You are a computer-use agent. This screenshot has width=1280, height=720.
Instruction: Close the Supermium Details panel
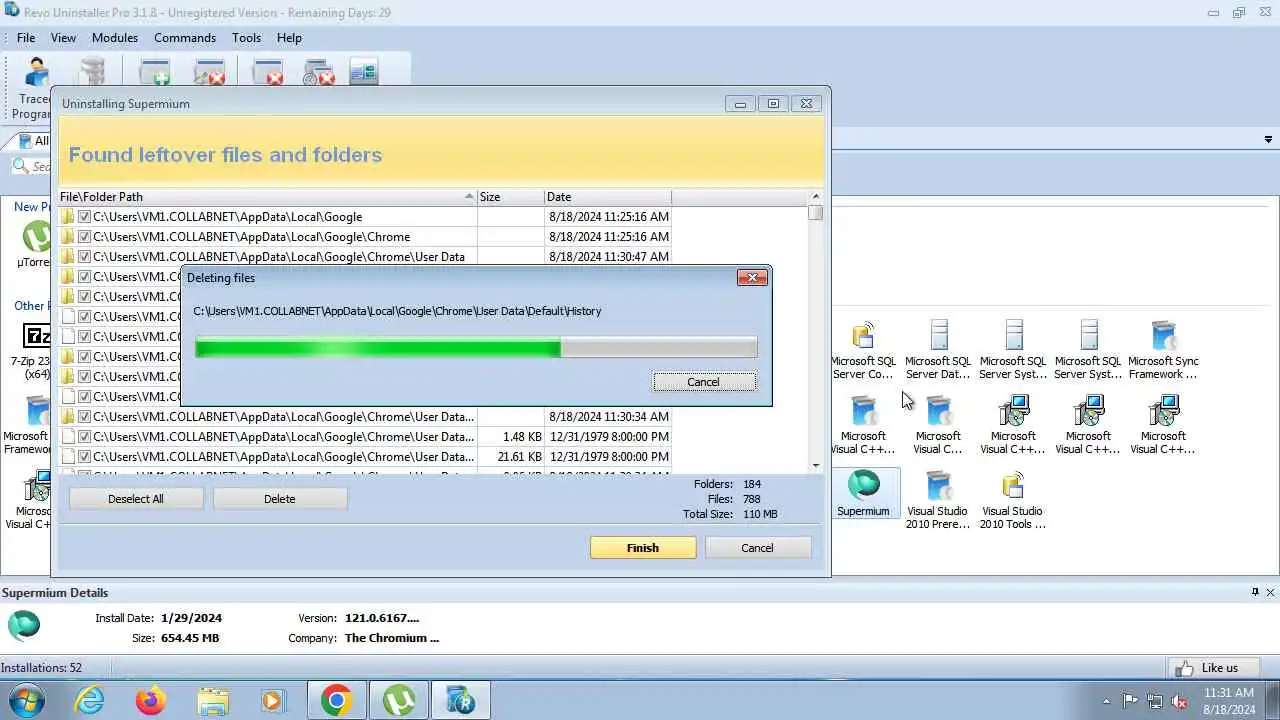tap(1271, 592)
